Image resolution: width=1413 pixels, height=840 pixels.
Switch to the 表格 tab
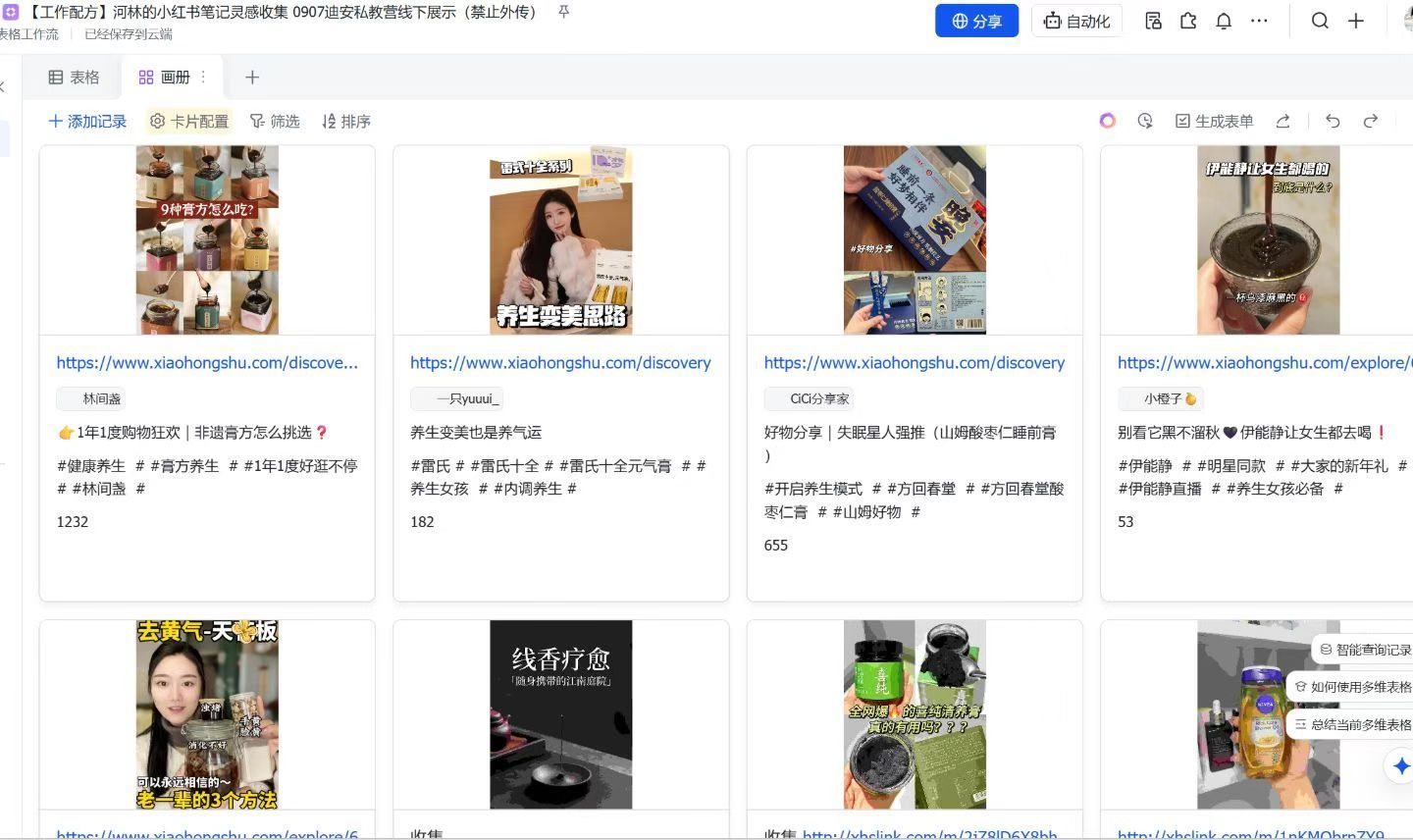(x=75, y=77)
